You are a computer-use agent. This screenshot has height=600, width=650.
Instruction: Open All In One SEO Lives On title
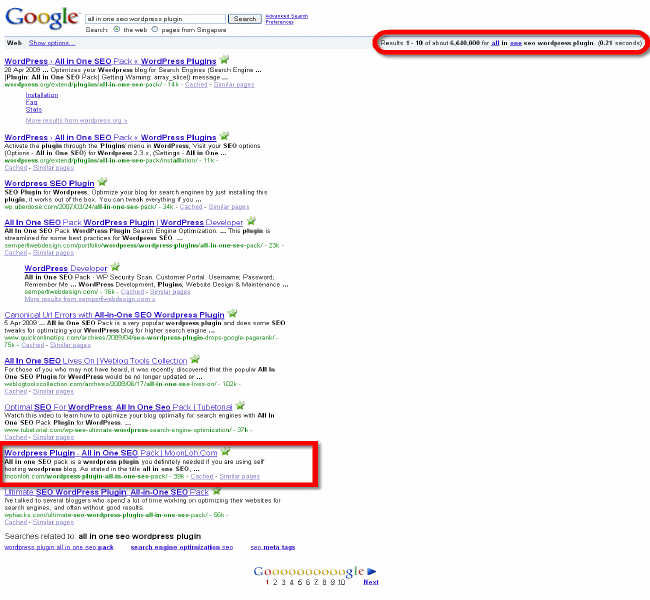[96, 361]
